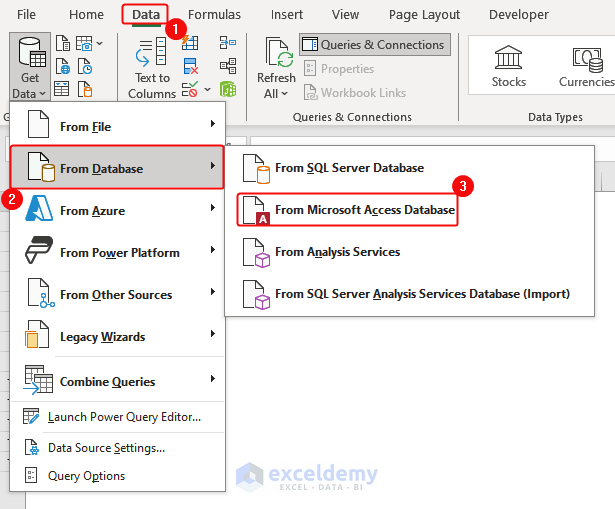
Task: Open Data Source Settings
Action: [x=117, y=447]
